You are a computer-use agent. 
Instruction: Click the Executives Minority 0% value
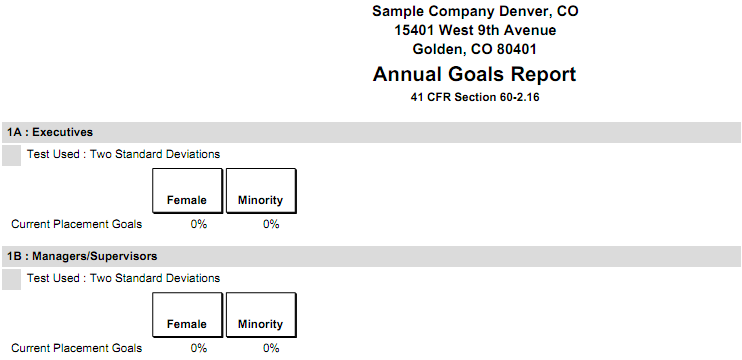tap(271, 224)
